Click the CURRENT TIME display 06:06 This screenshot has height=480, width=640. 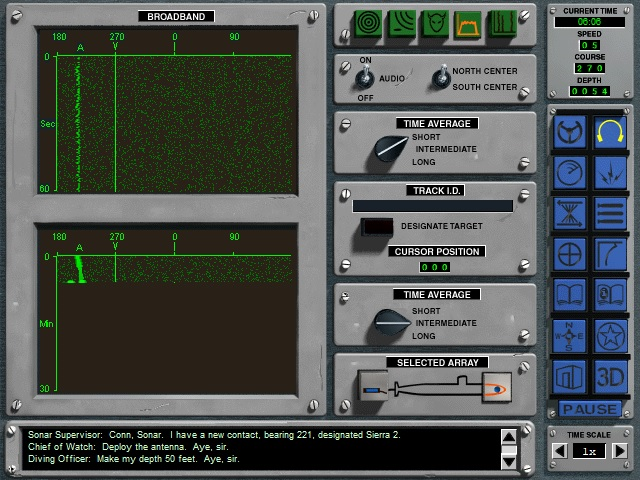tap(589, 22)
